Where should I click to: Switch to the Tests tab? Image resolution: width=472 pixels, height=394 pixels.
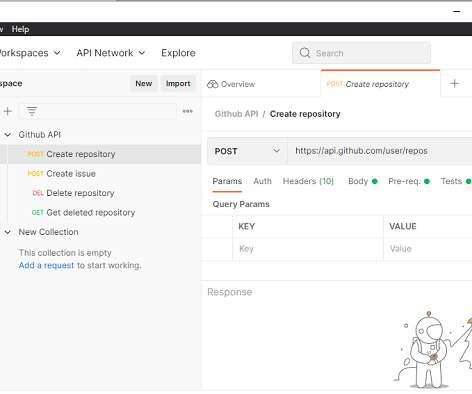[x=456, y=181]
